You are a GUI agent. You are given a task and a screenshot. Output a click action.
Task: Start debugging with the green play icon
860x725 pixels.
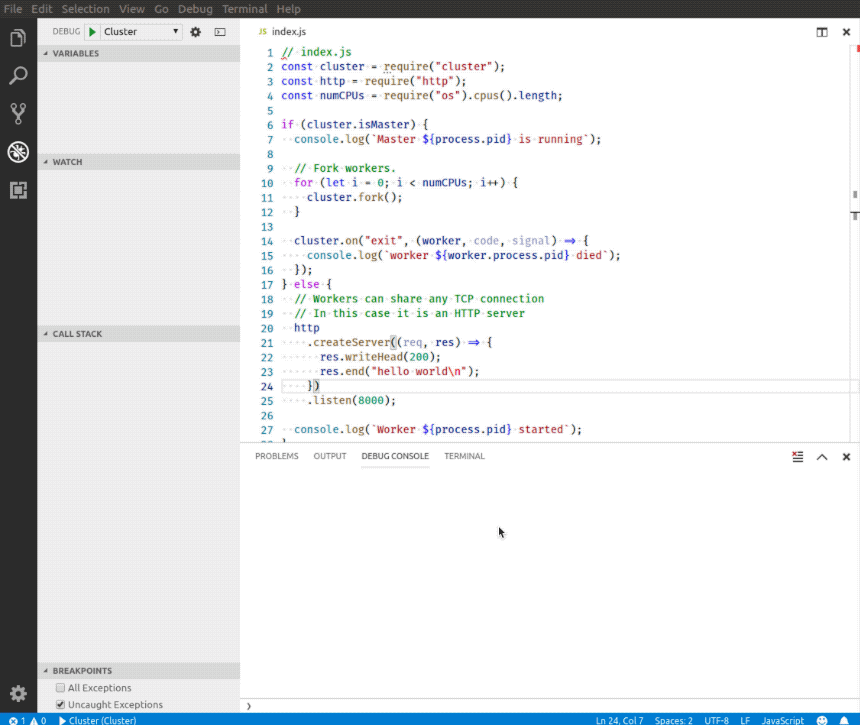[91, 31]
